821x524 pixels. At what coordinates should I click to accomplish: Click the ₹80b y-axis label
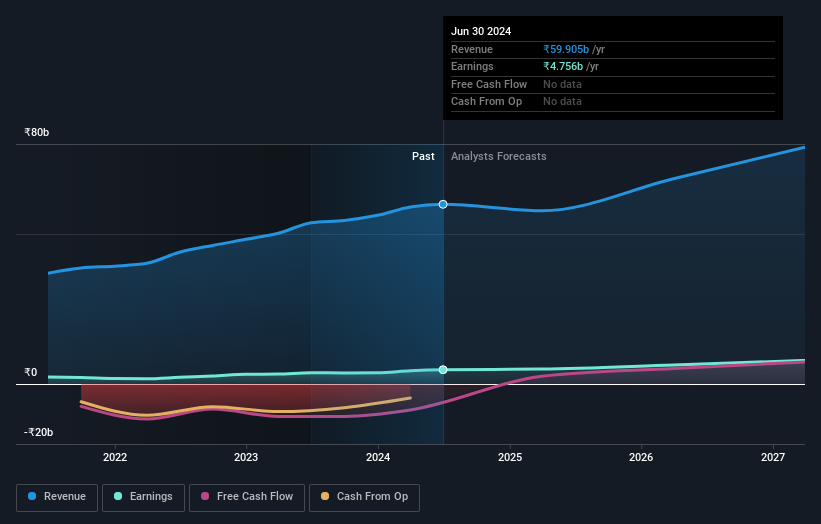(x=37, y=132)
